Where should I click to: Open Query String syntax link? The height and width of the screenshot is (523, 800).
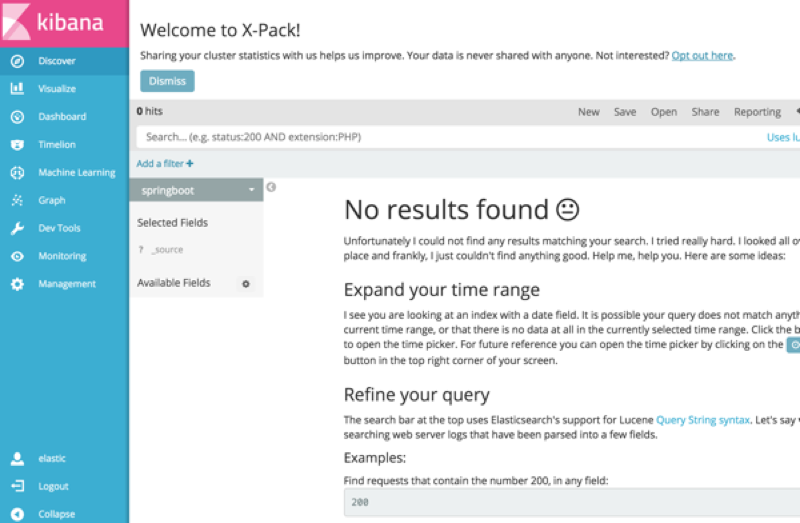[x=703, y=420]
